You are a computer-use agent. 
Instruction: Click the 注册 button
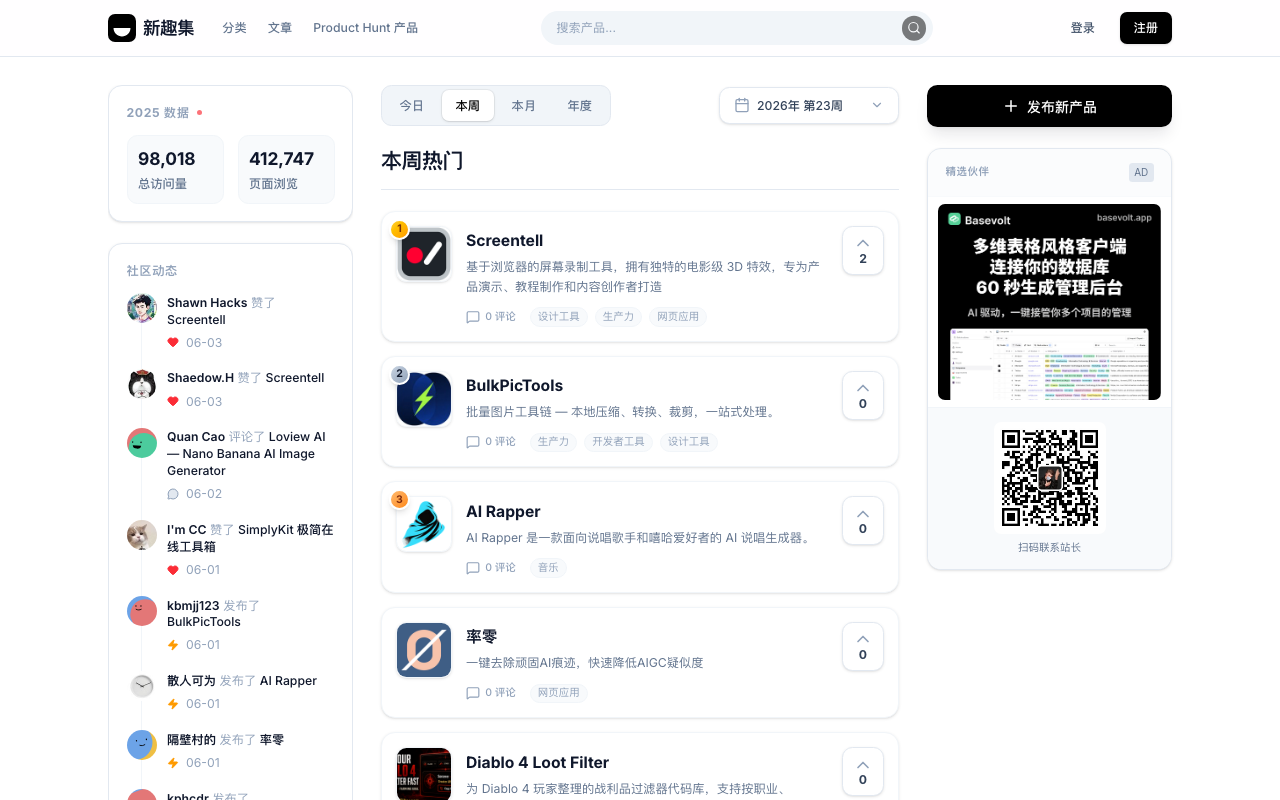coord(1146,28)
